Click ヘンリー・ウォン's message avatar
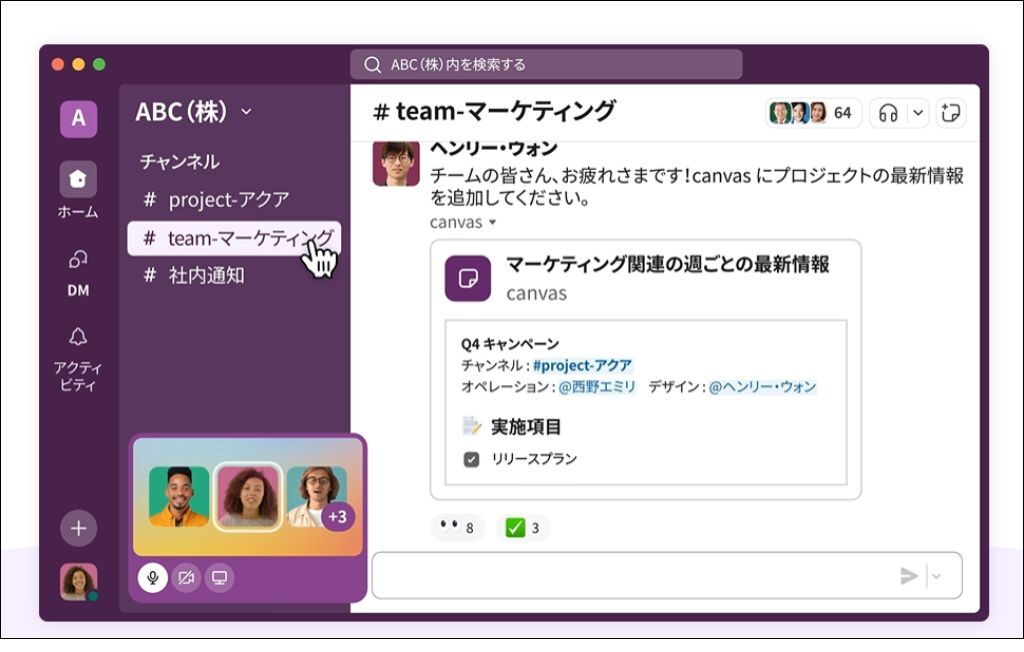 396,163
